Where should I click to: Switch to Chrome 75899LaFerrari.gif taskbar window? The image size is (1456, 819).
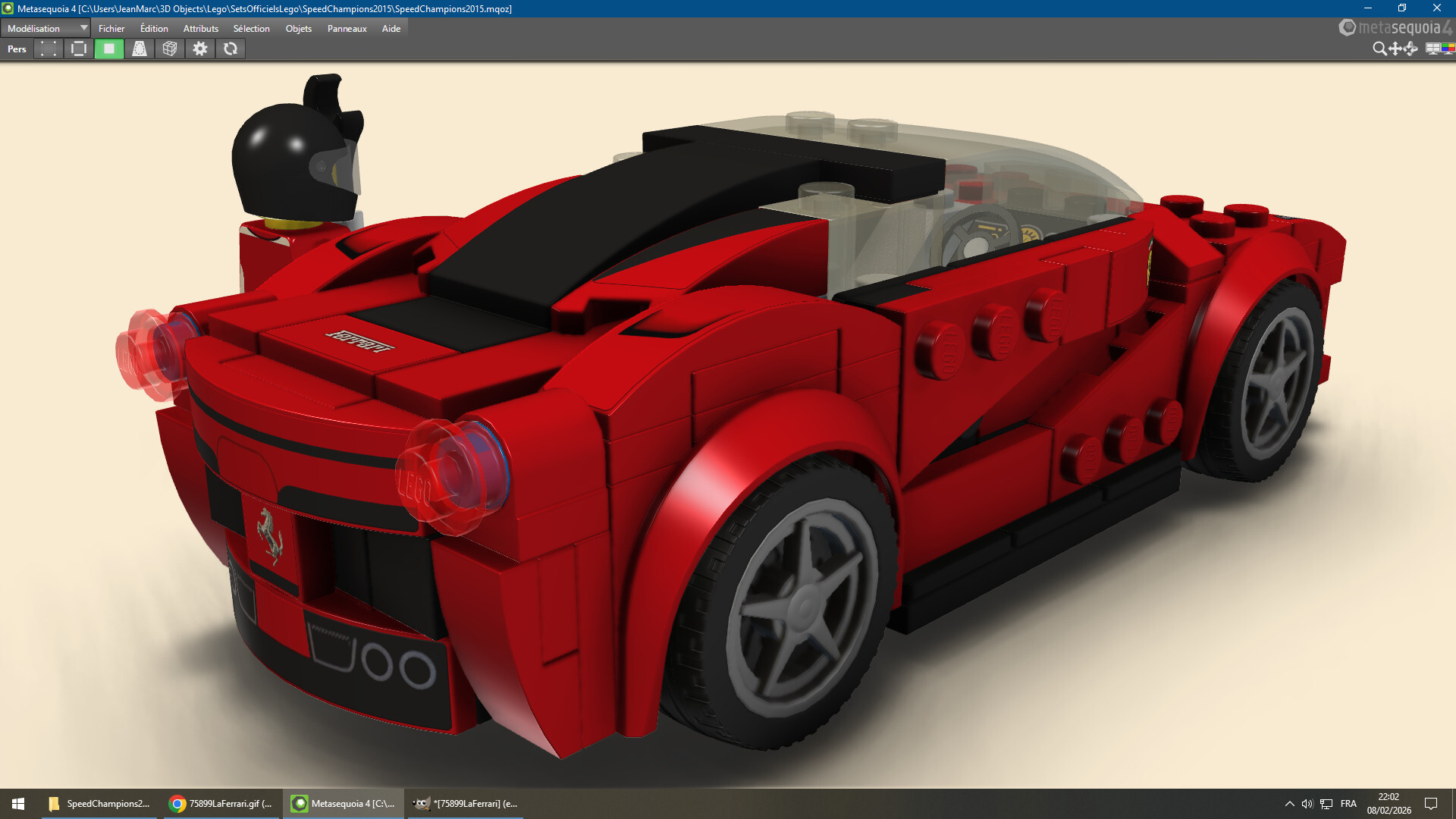(x=221, y=804)
